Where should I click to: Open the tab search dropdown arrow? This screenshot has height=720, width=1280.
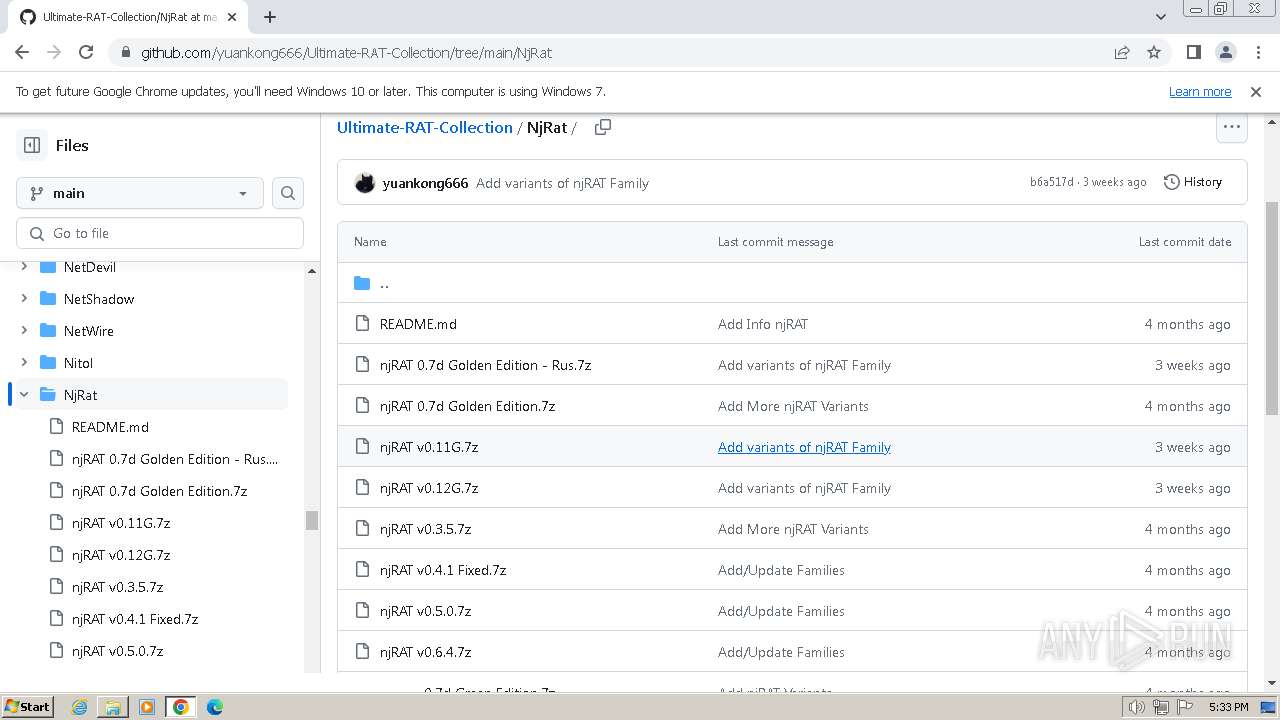pos(1161,17)
